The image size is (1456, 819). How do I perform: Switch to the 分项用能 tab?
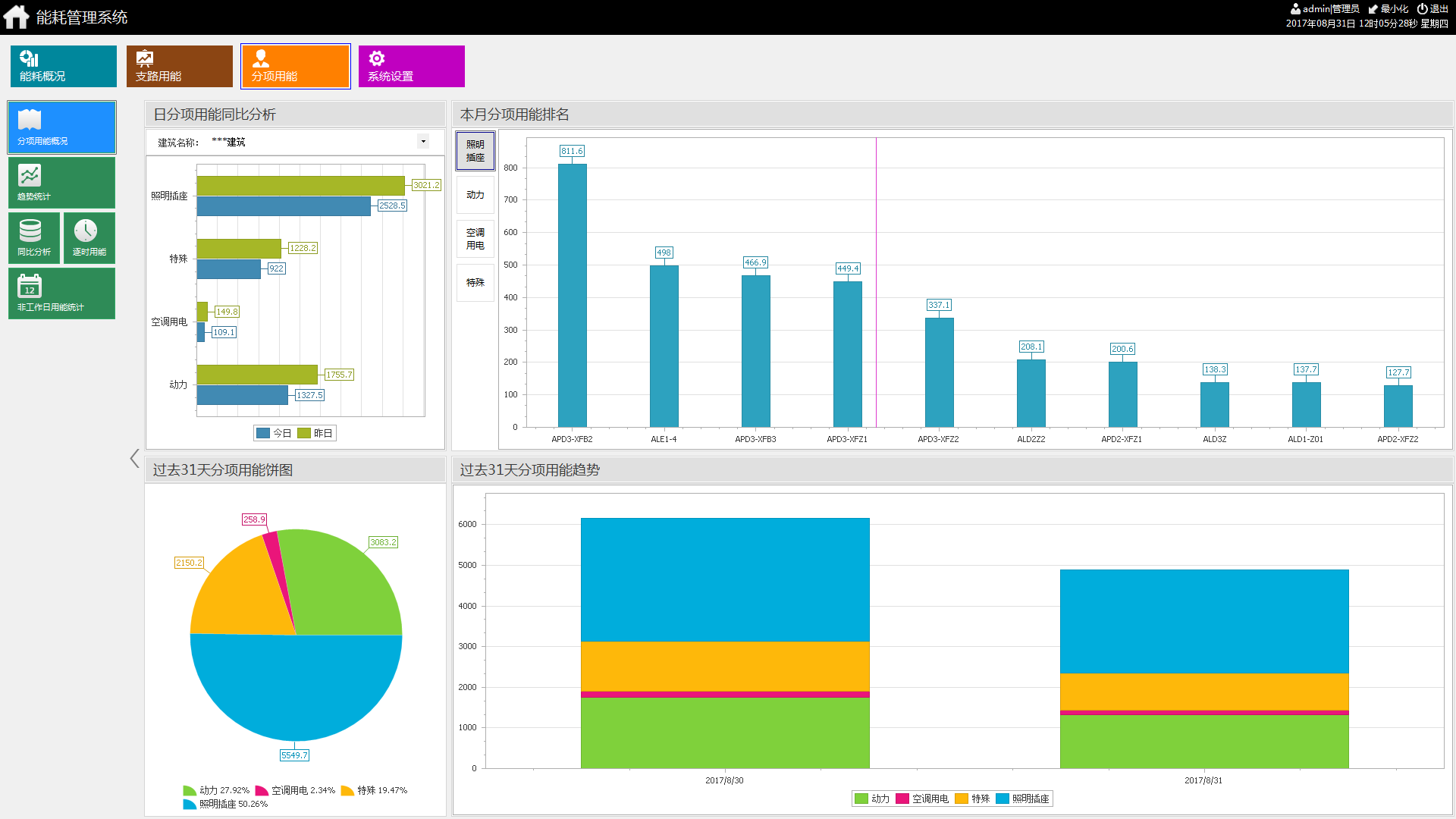click(295, 66)
